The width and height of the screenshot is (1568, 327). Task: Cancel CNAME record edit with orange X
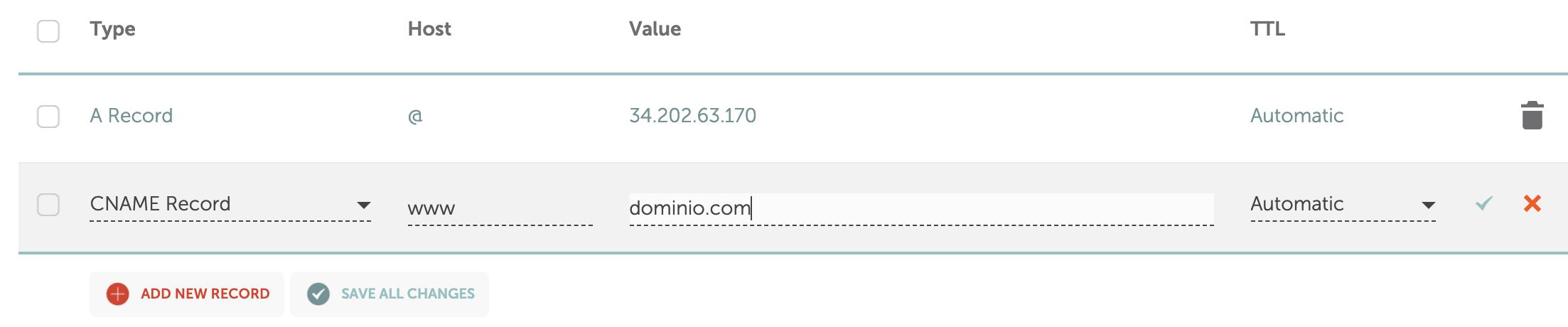pyautogui.click(x=1532, y=203)
